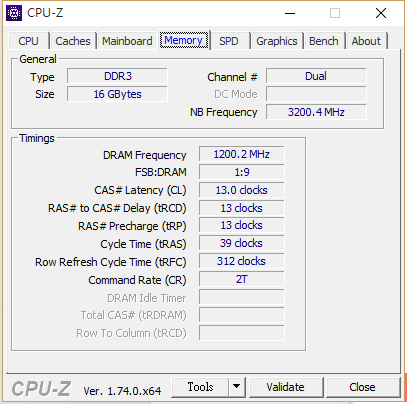Open the SPD tab
407x404 pixels.
point(229,41)
